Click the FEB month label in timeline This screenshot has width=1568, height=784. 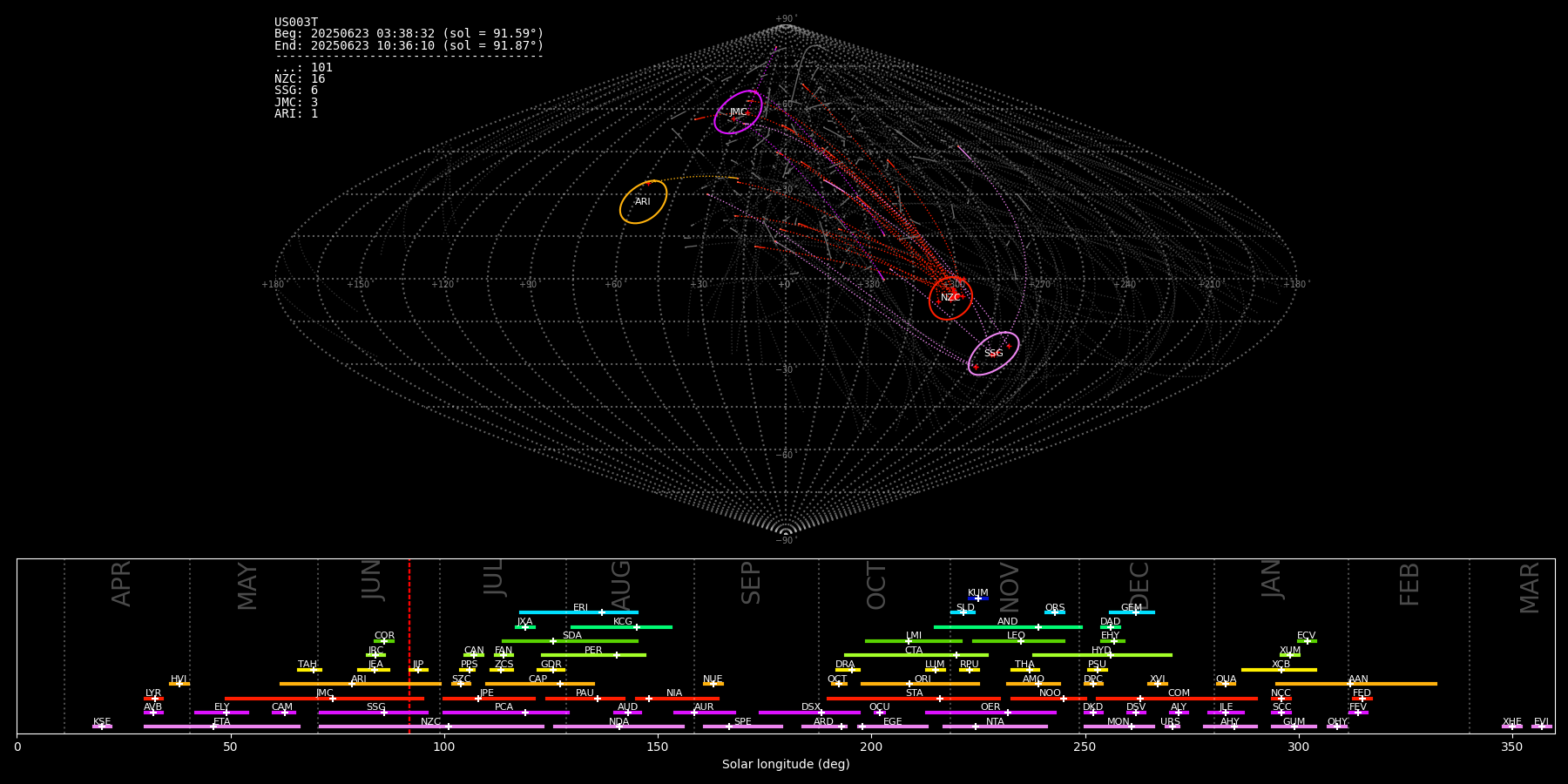point(1409,584)
